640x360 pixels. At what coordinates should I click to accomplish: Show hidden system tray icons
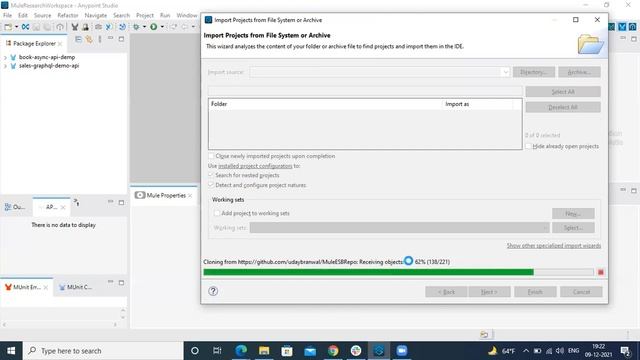[526, 351]
